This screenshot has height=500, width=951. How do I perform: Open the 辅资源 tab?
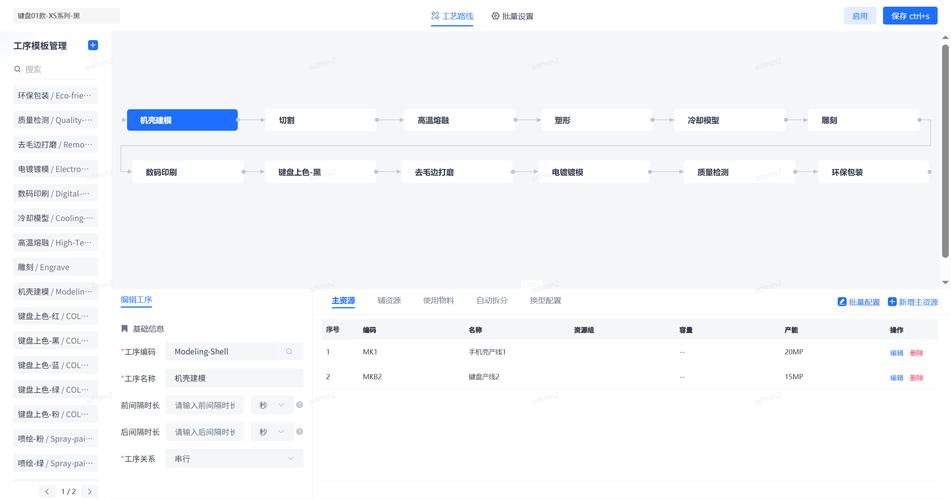389,300
